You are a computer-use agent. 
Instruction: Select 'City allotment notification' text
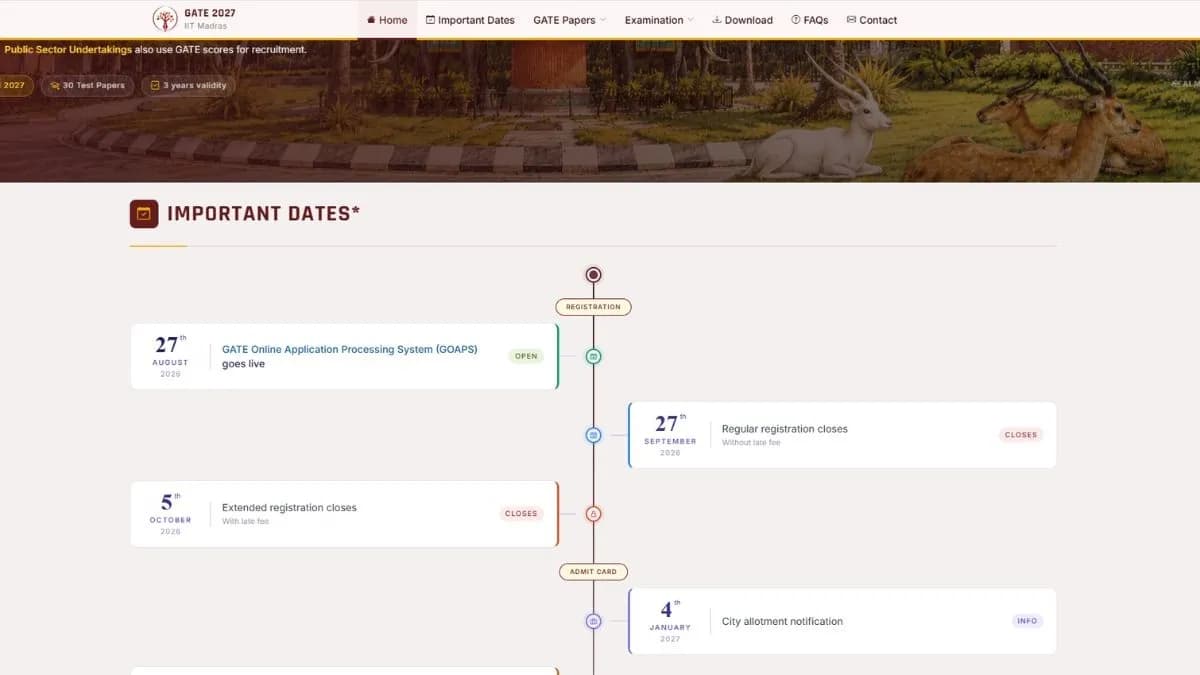coord(782,621)
